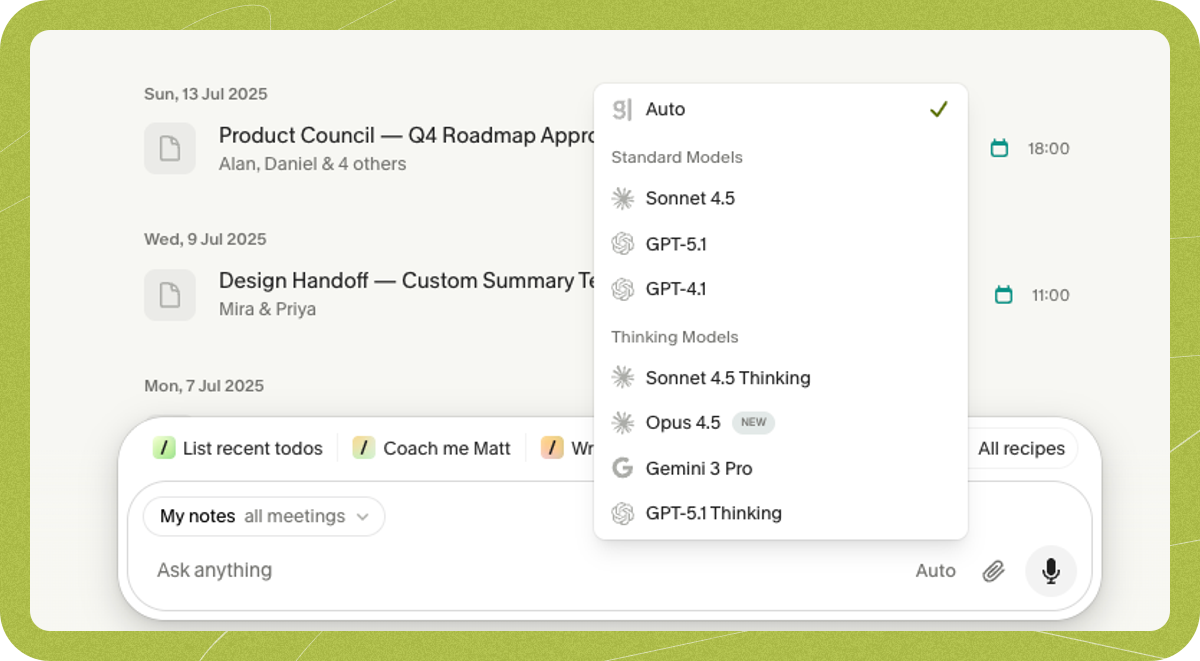1200x661 pixels.
Task: Choose Sonnet 4.5 standard model
Action: (x=781, y=198)
